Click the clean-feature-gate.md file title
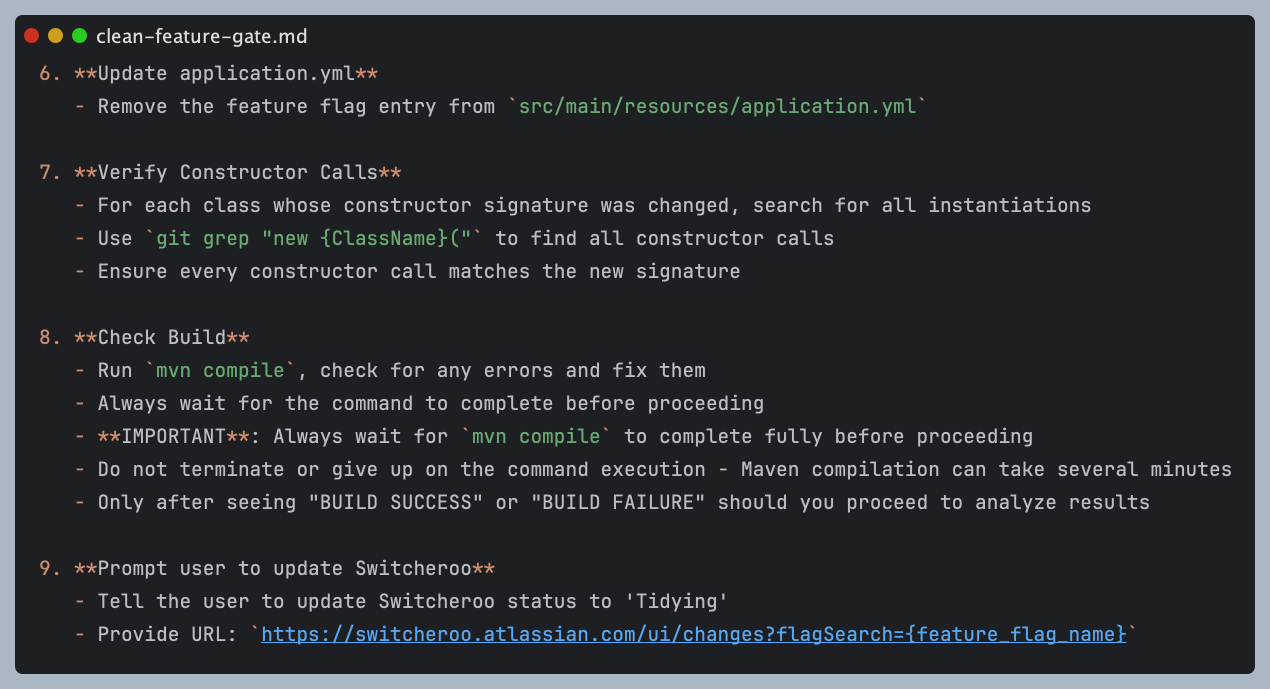The image size is (1270, 689). pos(201,37)
